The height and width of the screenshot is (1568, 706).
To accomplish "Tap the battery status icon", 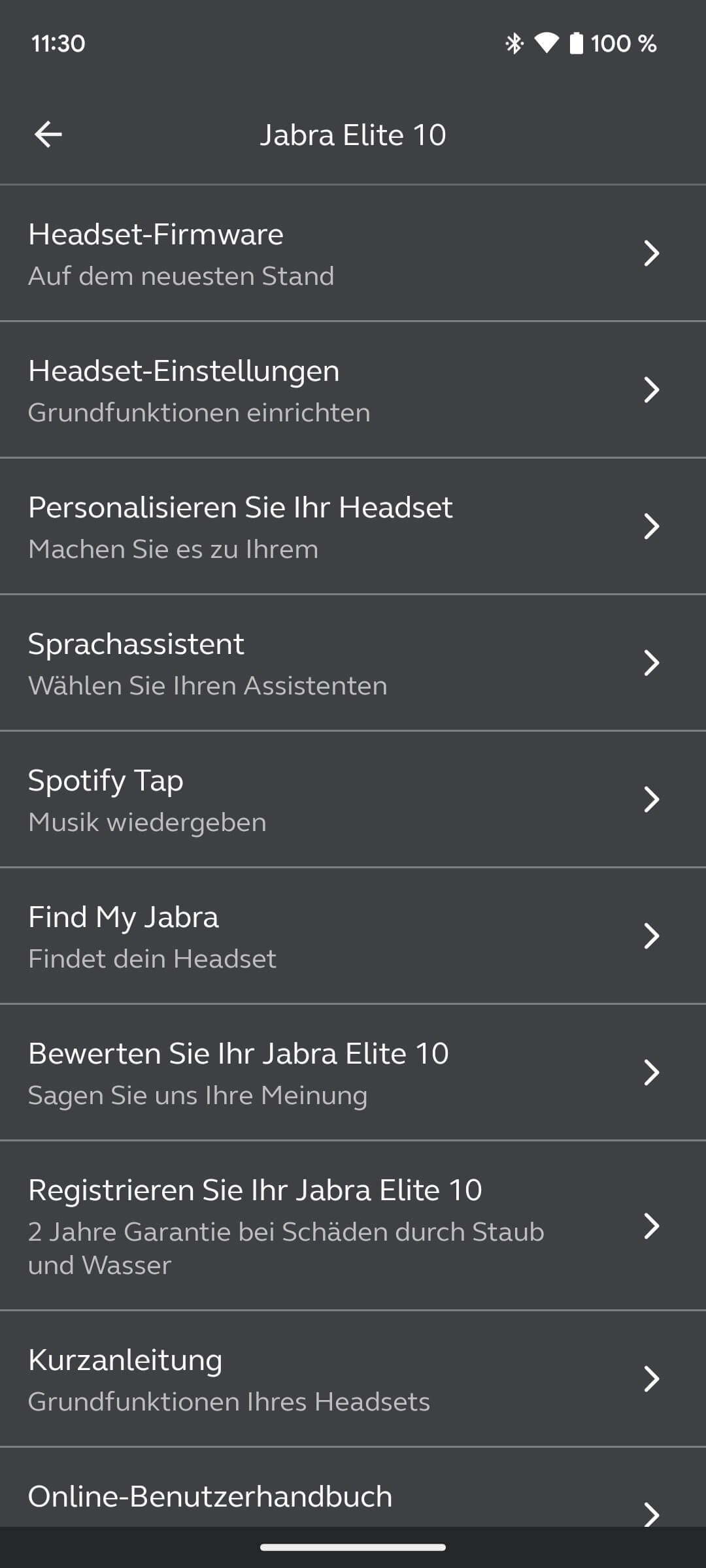I will (x=576, y=44).
